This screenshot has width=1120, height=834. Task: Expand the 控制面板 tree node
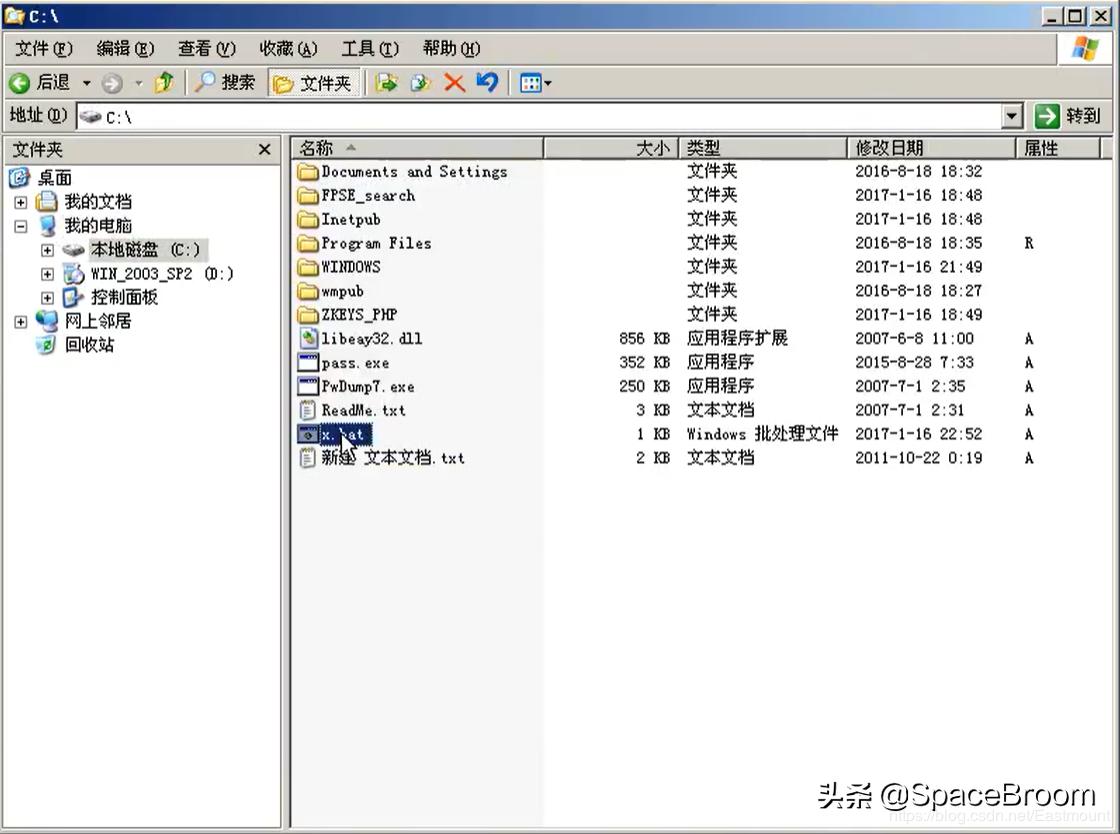[47, 297]
